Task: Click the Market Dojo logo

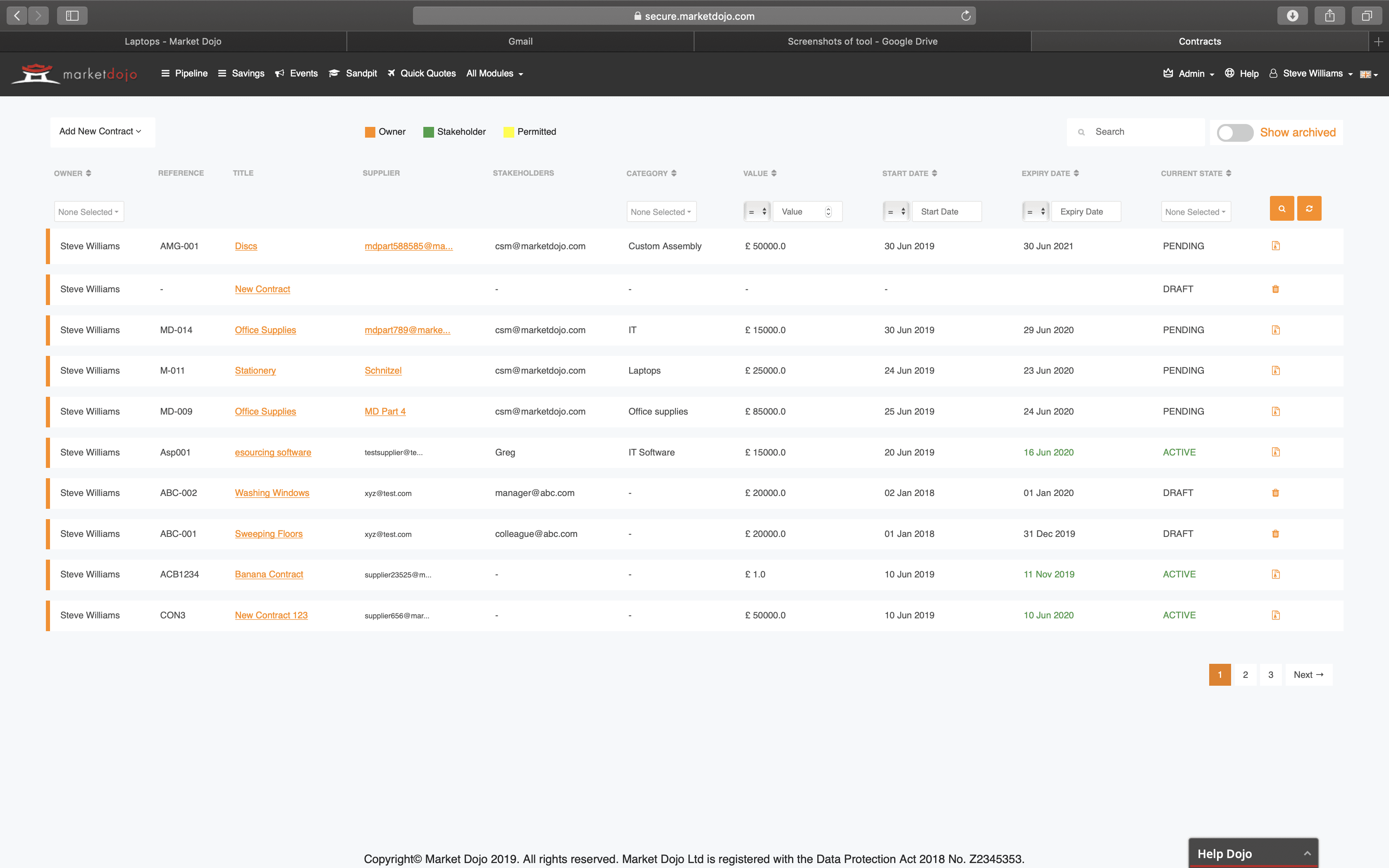Action: click(x=74, y=74)
